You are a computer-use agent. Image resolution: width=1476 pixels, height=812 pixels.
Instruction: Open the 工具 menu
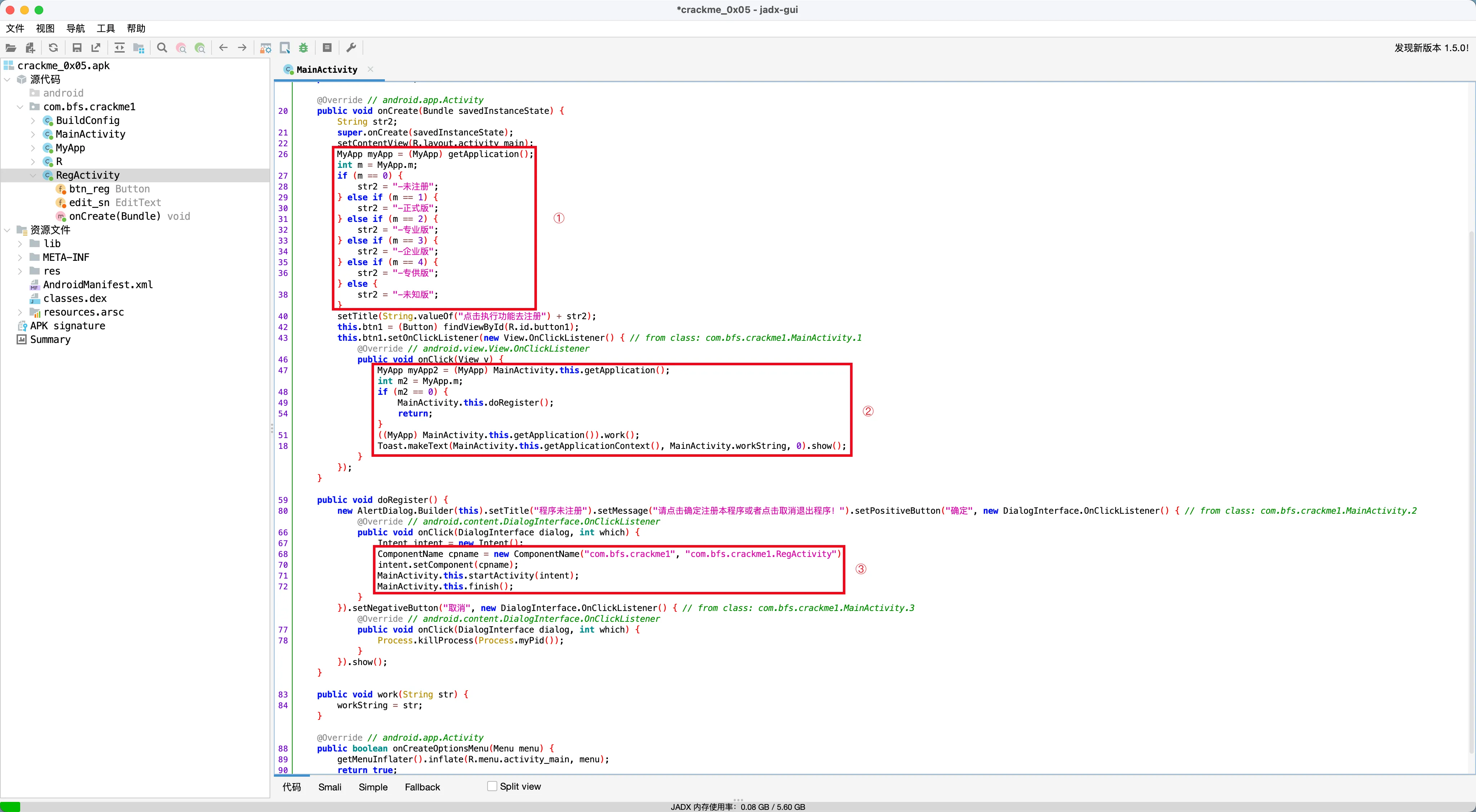click(x=106, y=28)
